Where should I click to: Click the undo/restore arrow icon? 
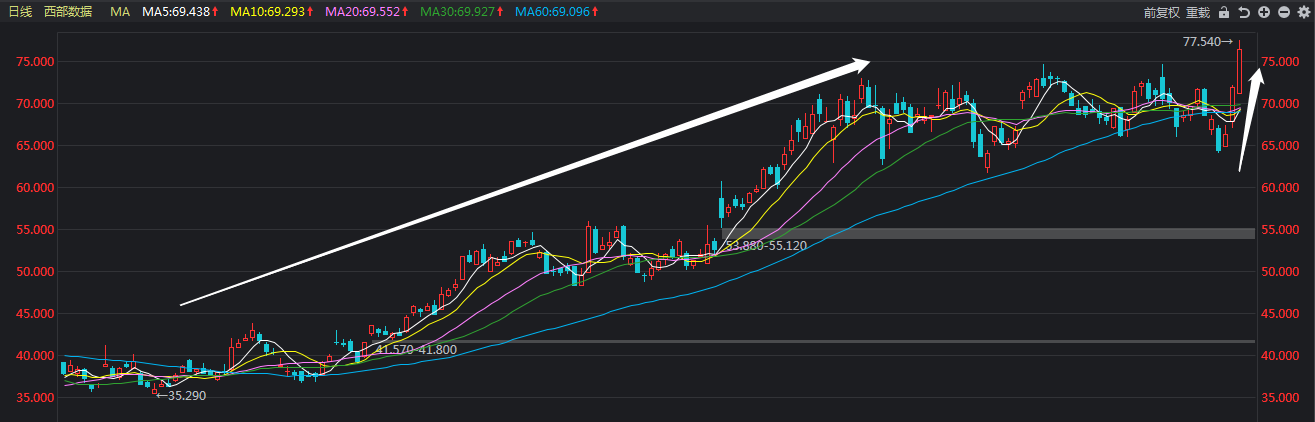pyautogui.click(x=1244, y=13)
